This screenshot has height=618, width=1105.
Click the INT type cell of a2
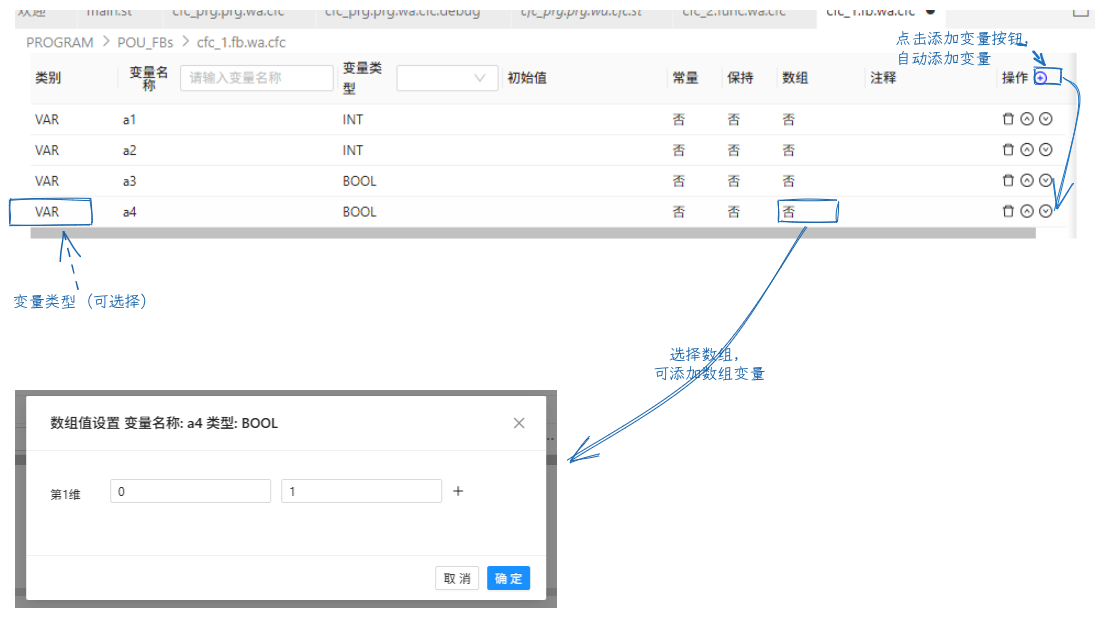(353, 150)
